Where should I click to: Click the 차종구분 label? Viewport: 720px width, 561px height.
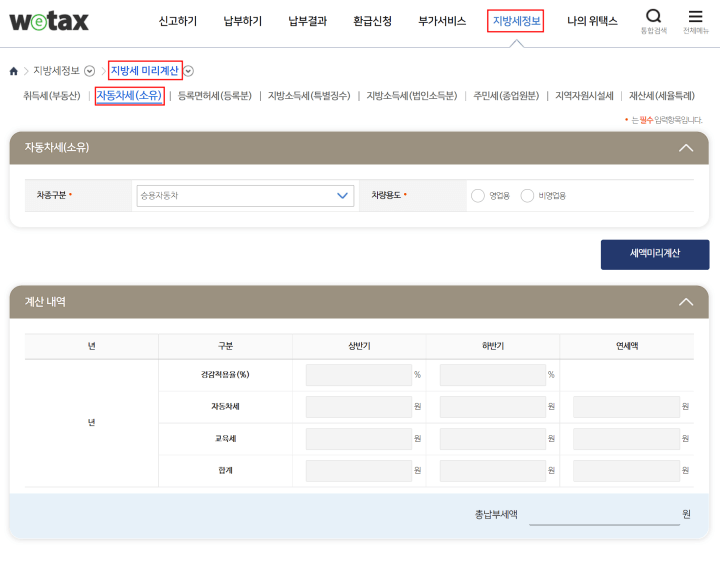click(51, 196)
